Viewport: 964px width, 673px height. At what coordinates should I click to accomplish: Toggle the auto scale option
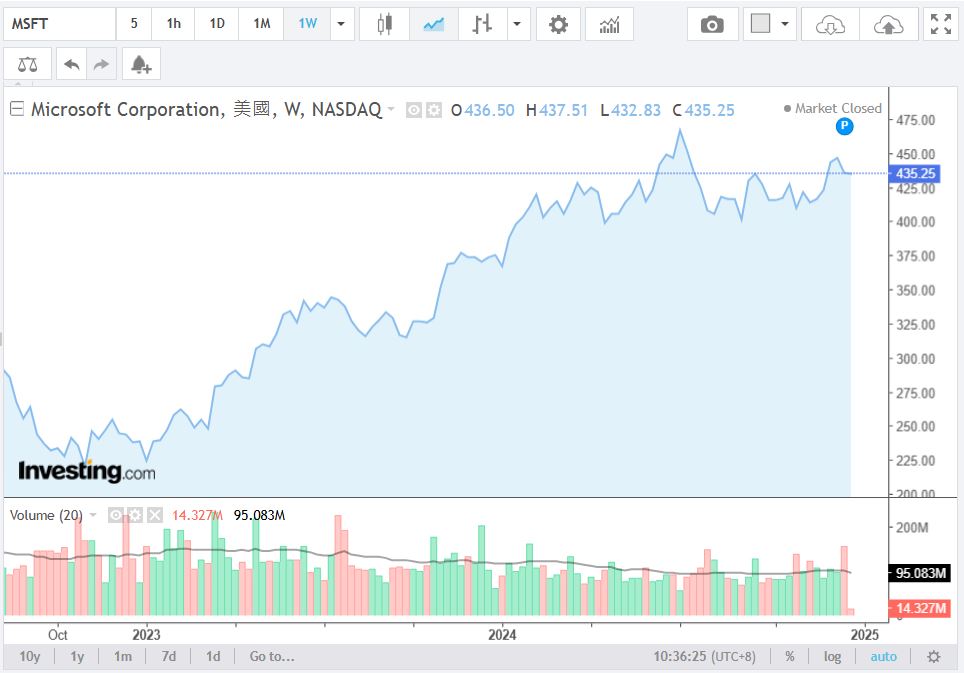[884, 657]
